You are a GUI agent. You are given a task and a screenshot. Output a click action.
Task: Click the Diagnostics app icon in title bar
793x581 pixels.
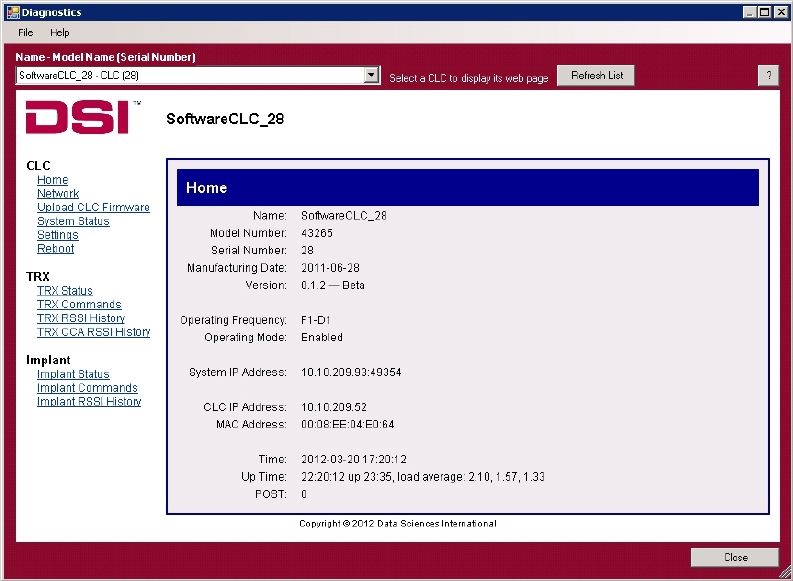[13, 12]
